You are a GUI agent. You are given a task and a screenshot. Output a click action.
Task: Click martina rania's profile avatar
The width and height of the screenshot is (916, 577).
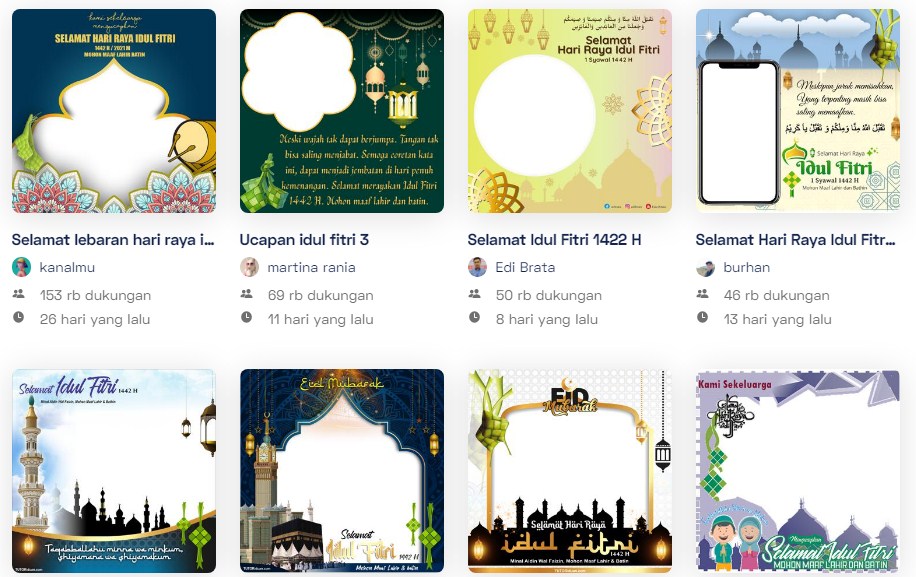tap(249, 267)
